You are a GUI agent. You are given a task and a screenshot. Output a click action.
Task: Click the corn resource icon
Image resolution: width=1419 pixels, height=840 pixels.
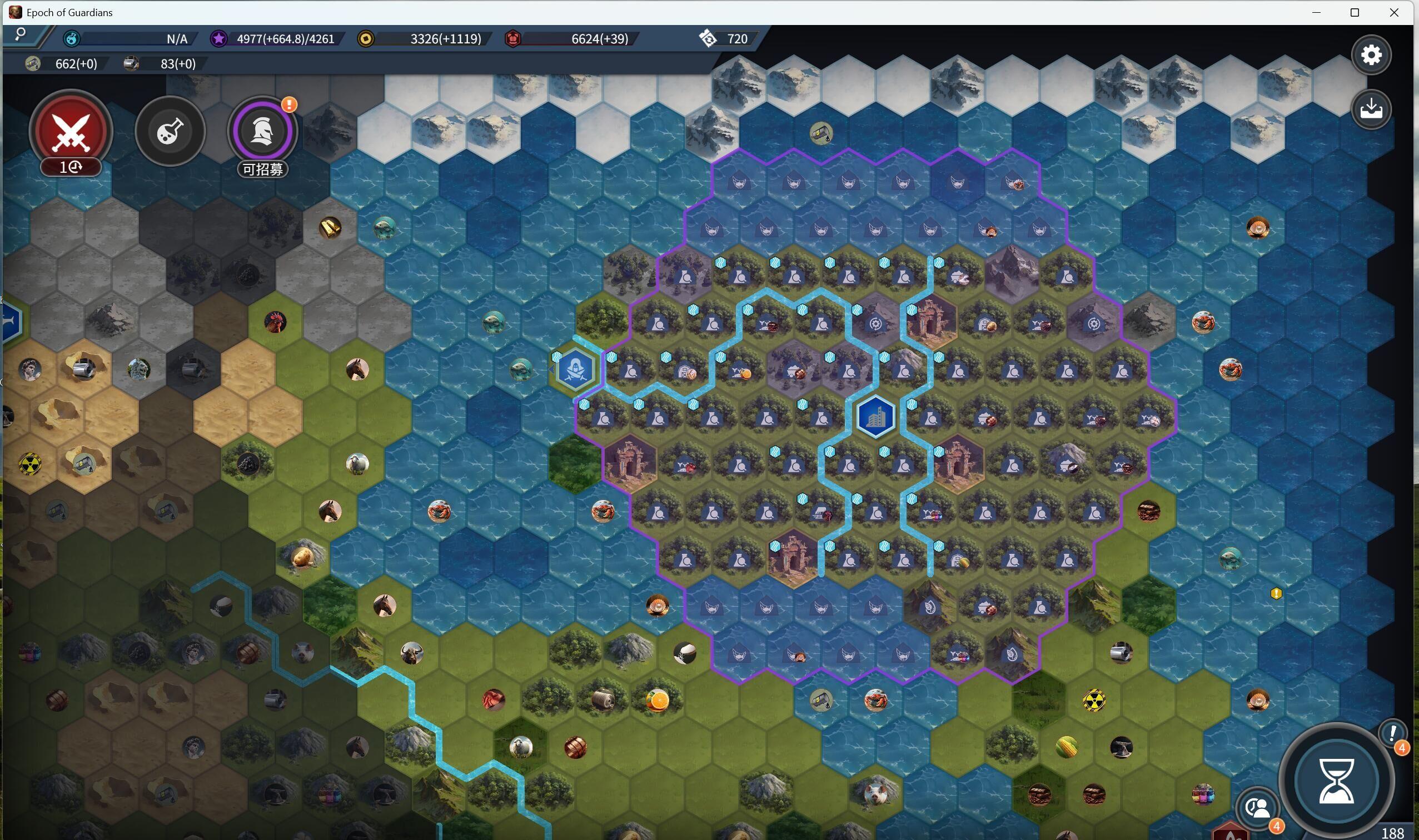tap(1067, 748)
